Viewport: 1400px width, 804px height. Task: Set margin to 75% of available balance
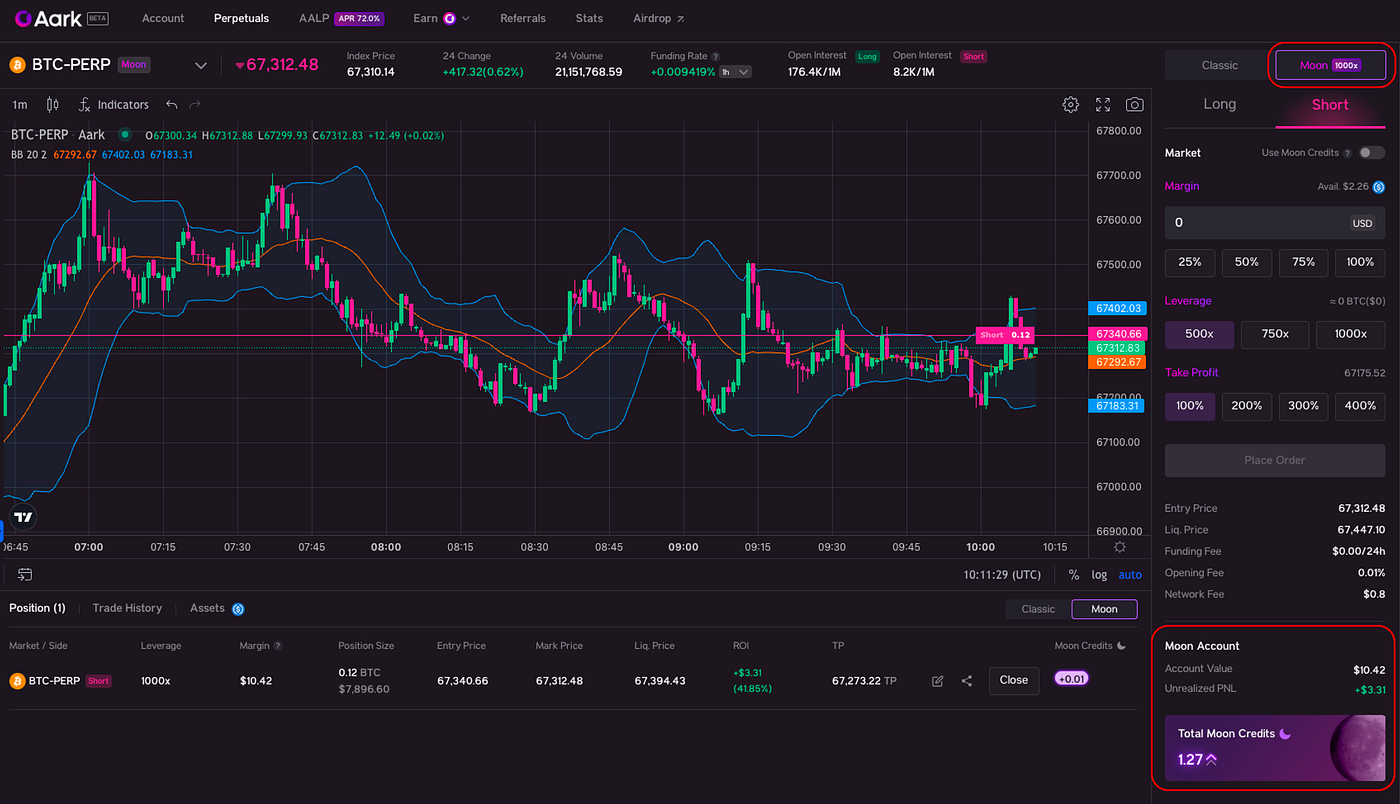tap(1303, 262)
